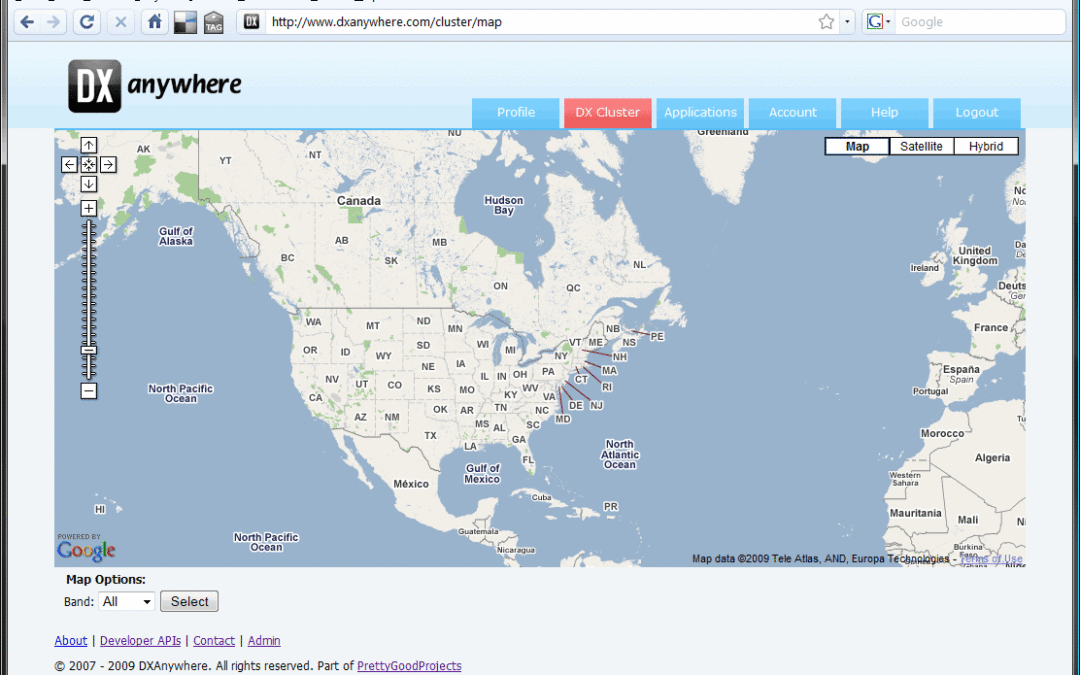Bookmark page with the star icon
1080x675 pixels.
point(826,22)
